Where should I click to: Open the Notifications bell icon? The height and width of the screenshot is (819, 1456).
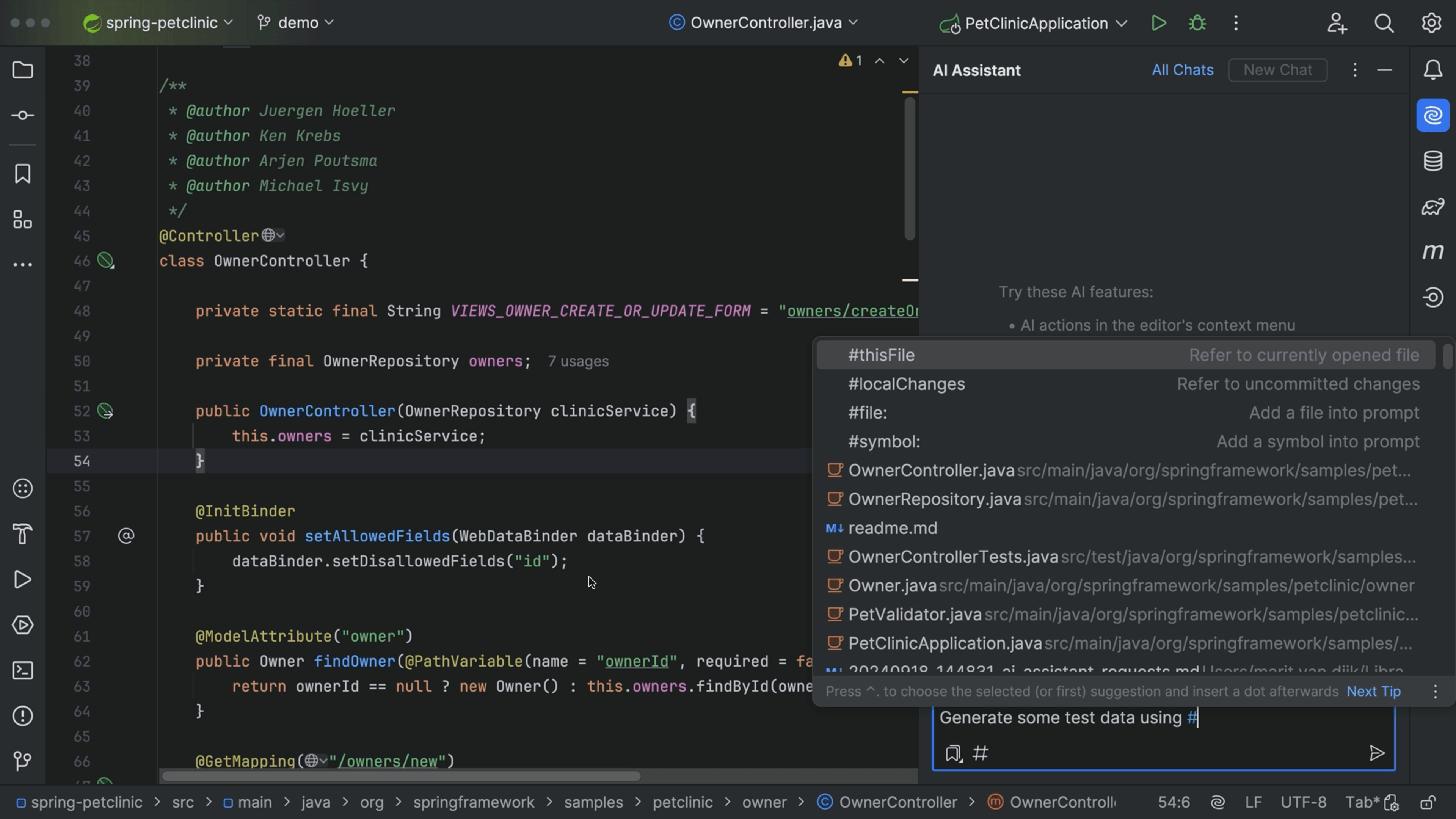click(x=1433, y=70)
